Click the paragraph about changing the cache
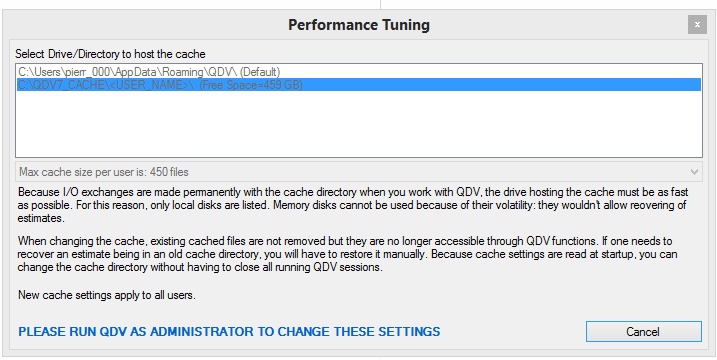 pos(348,254)
